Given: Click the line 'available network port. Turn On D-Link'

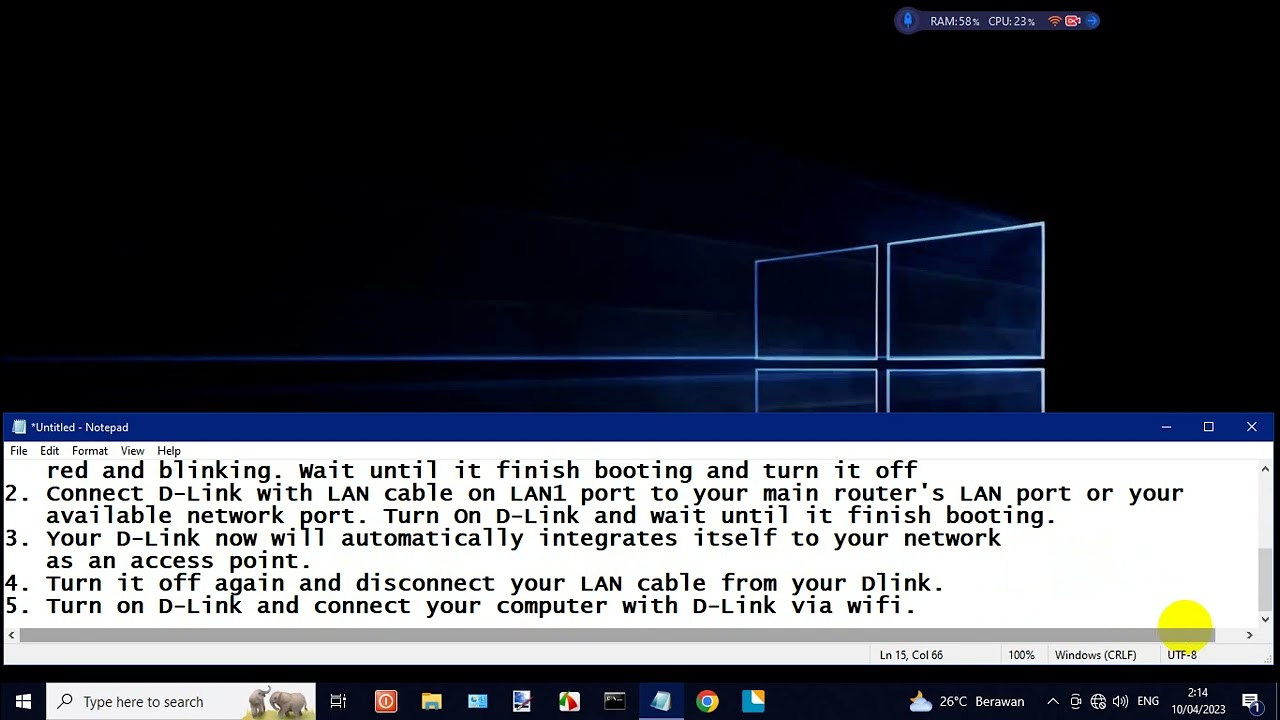Looking at the screenshot, I should point(551,516).
